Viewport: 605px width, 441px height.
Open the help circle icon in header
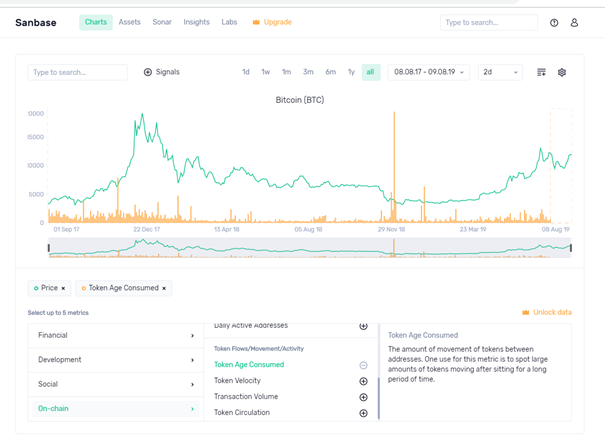554,23
